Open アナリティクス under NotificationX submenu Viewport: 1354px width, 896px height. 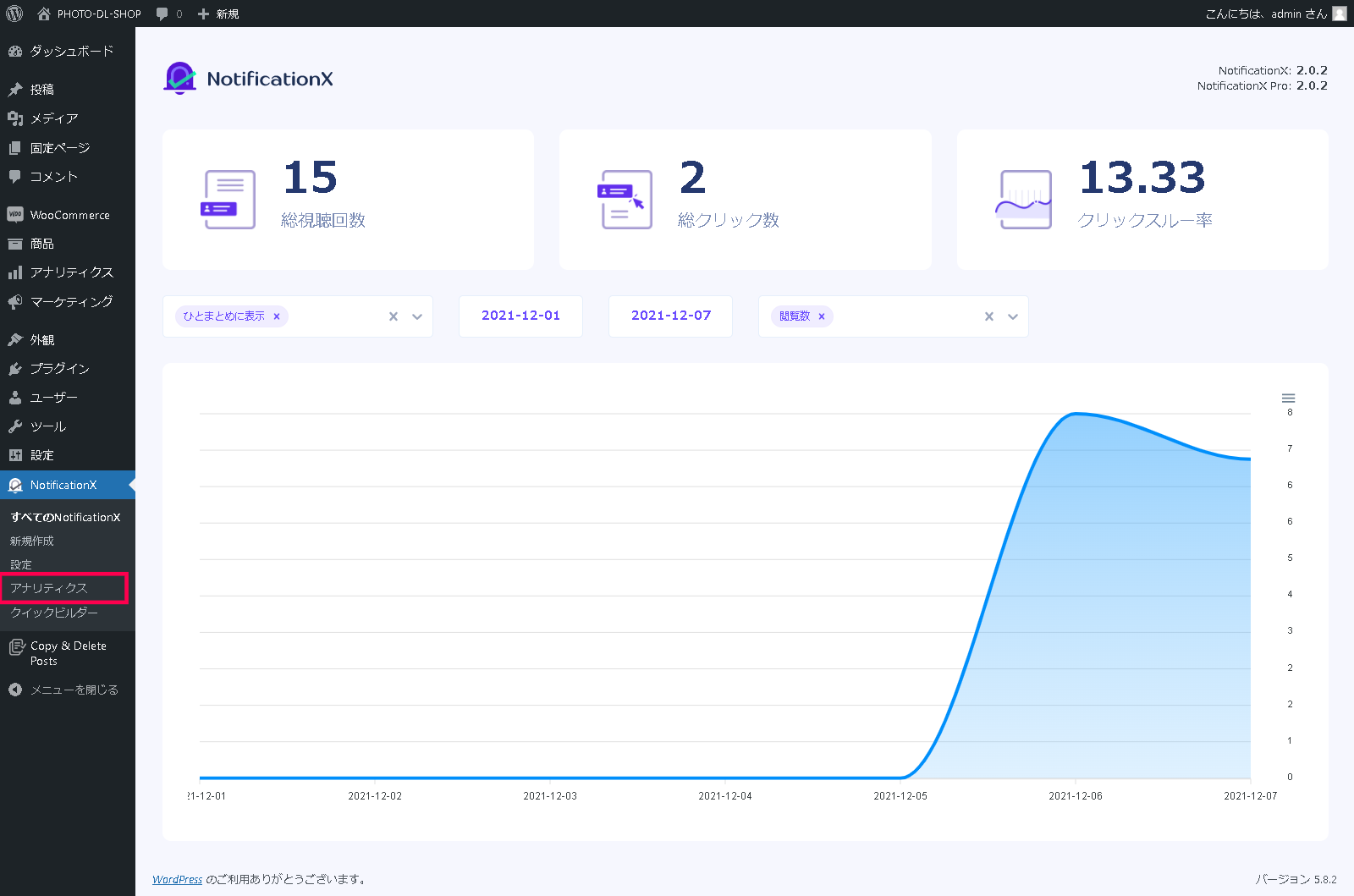point(49,588)
